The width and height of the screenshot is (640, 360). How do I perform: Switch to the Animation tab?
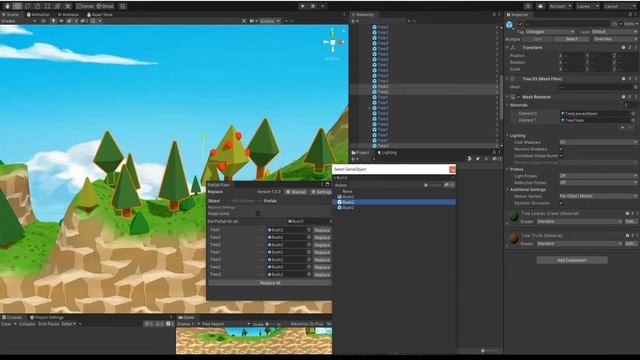click(38, 14)
